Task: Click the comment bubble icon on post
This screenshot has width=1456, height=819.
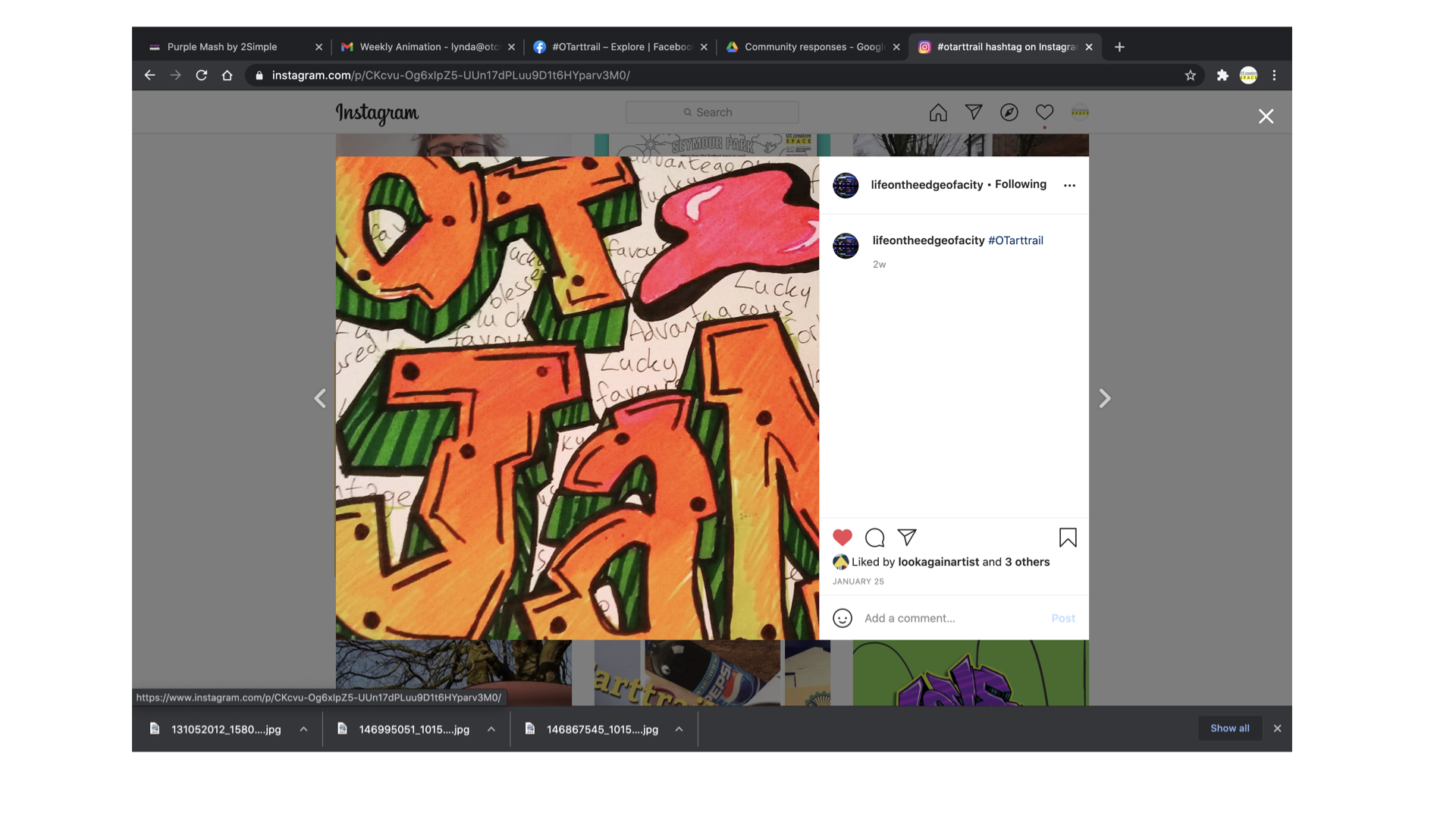Action: click(874, 538)
